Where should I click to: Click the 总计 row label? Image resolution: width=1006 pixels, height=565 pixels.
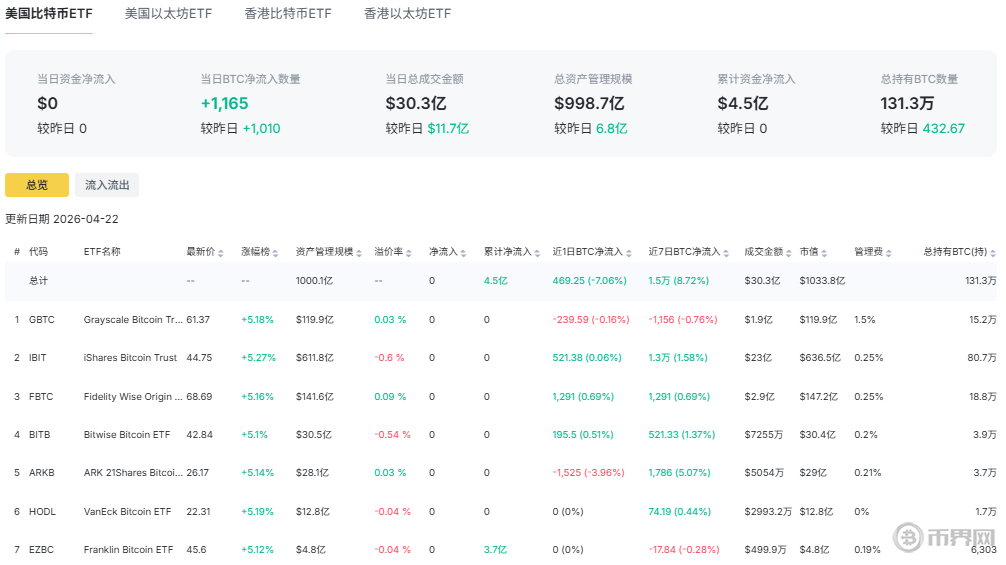38,280
